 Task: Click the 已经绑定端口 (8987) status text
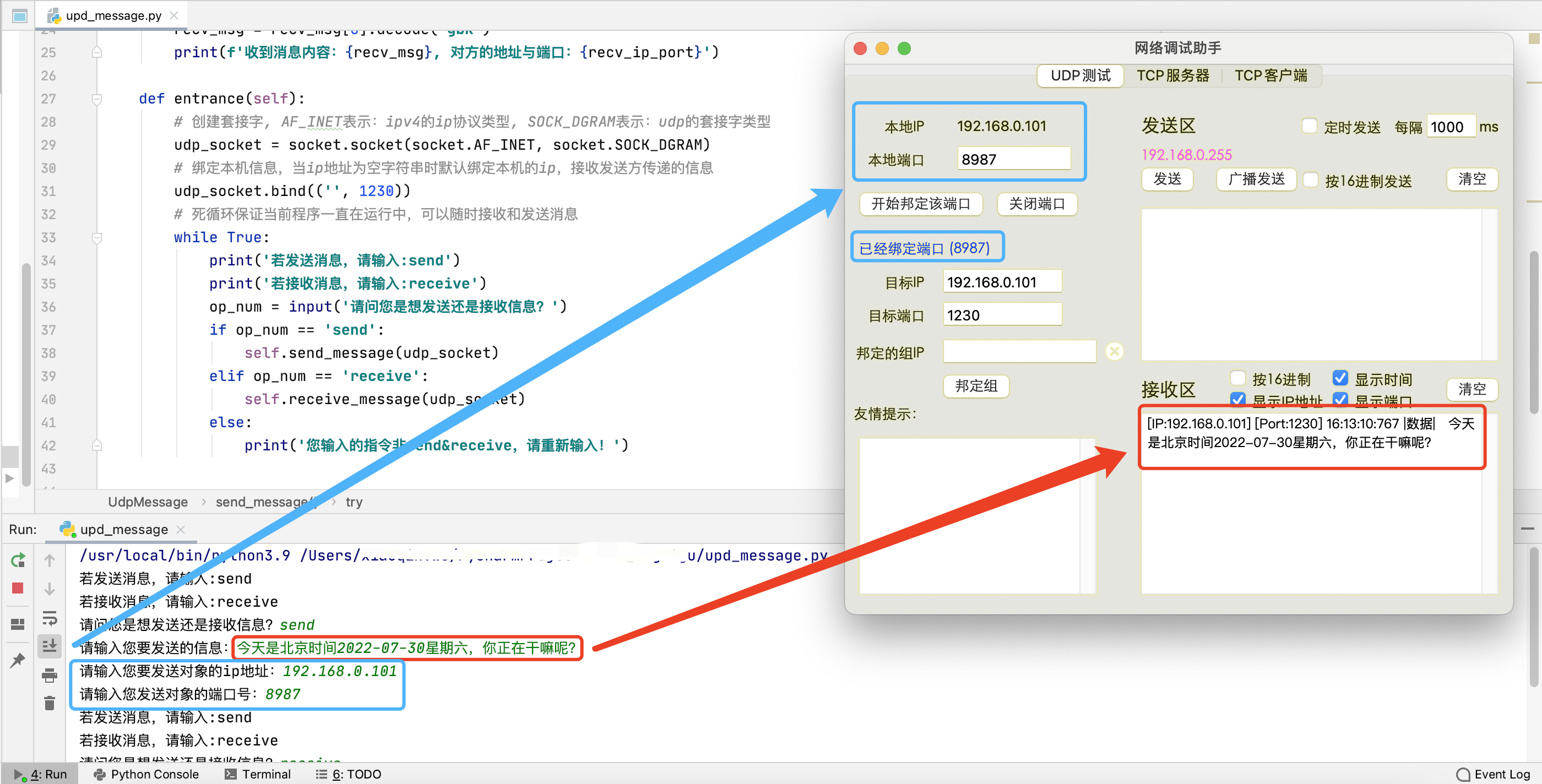[924, 248]
